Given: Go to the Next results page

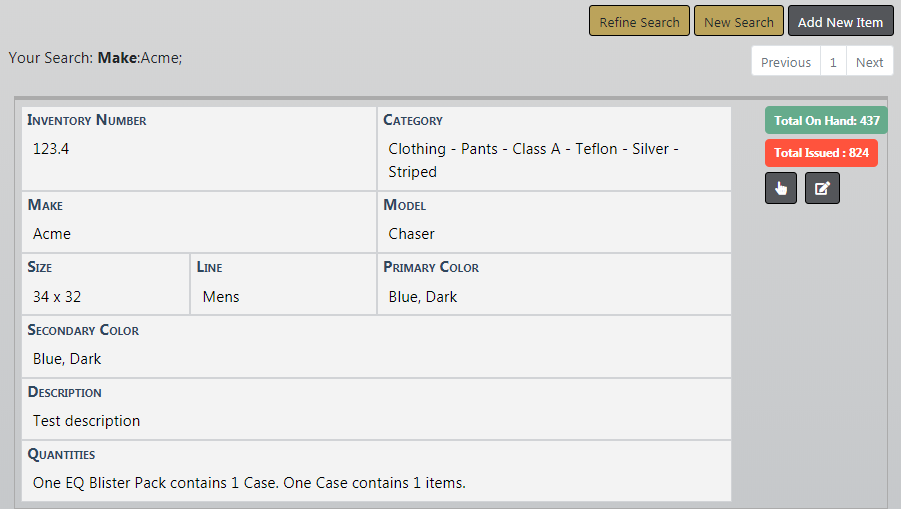Looking at the screenshot, I should (x=869, y=62).
